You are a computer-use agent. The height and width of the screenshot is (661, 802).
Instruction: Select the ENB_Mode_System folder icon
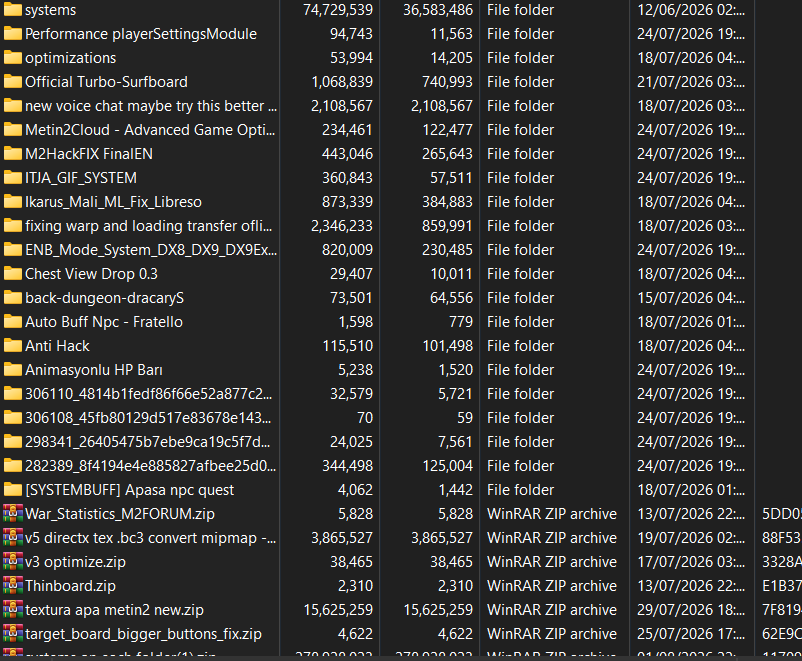(12, 250)
